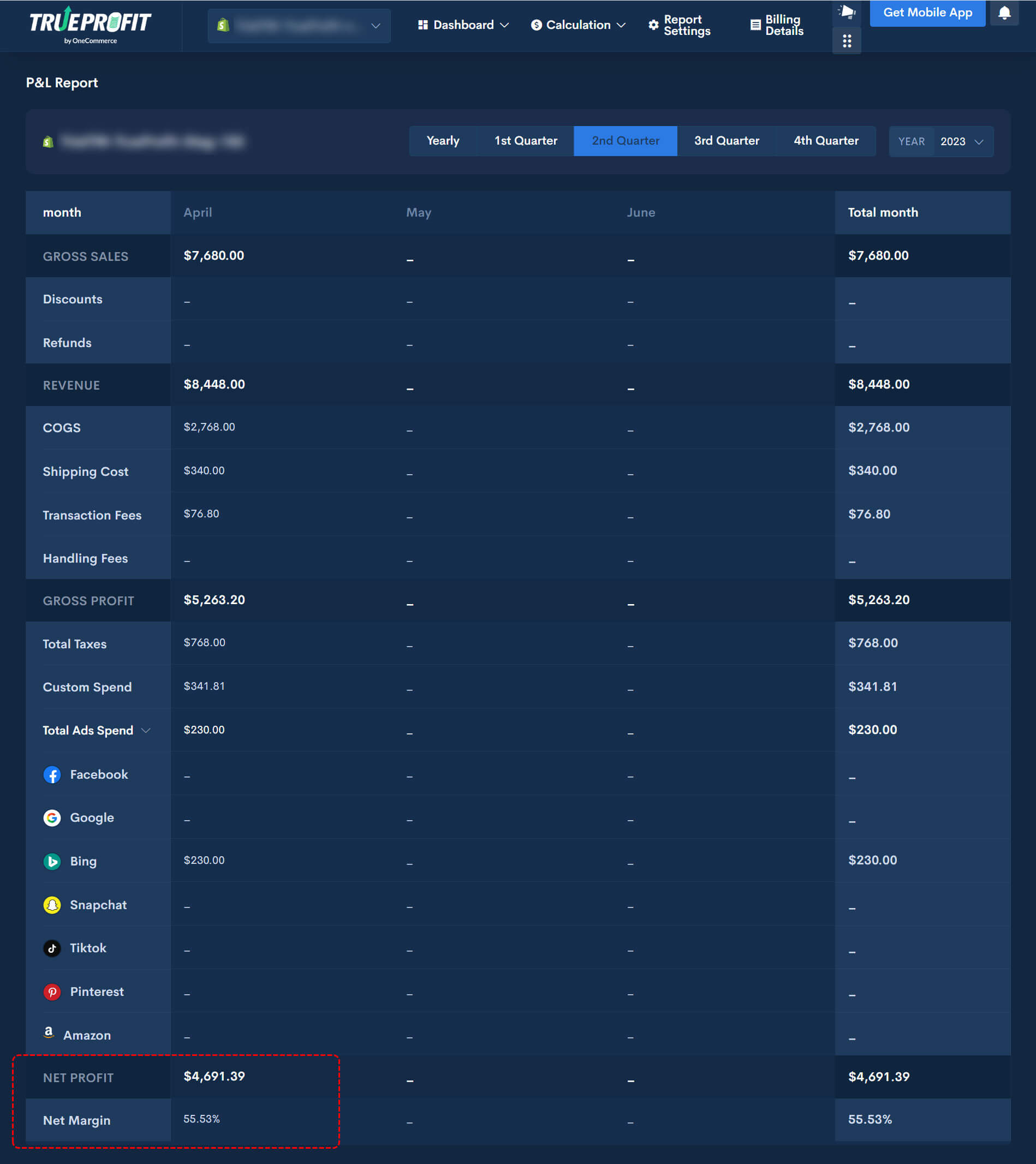Expand the Dashboard menu
1036x1164 pixels.
tap(463, 25)
